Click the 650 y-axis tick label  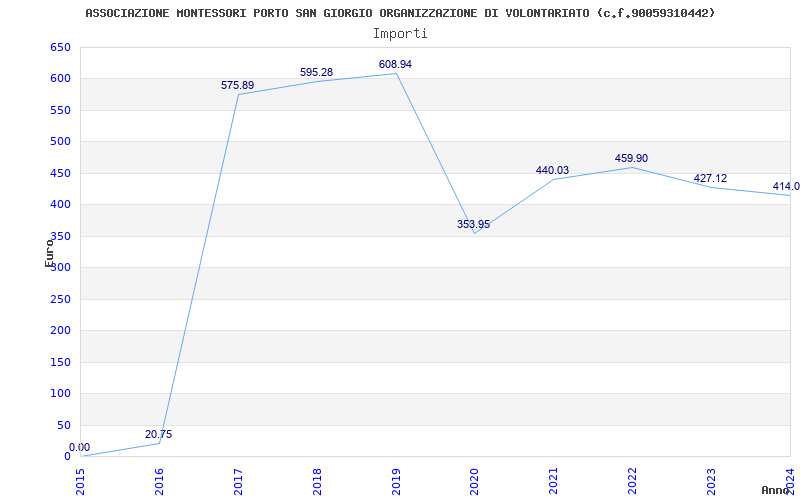click(60, 47)
